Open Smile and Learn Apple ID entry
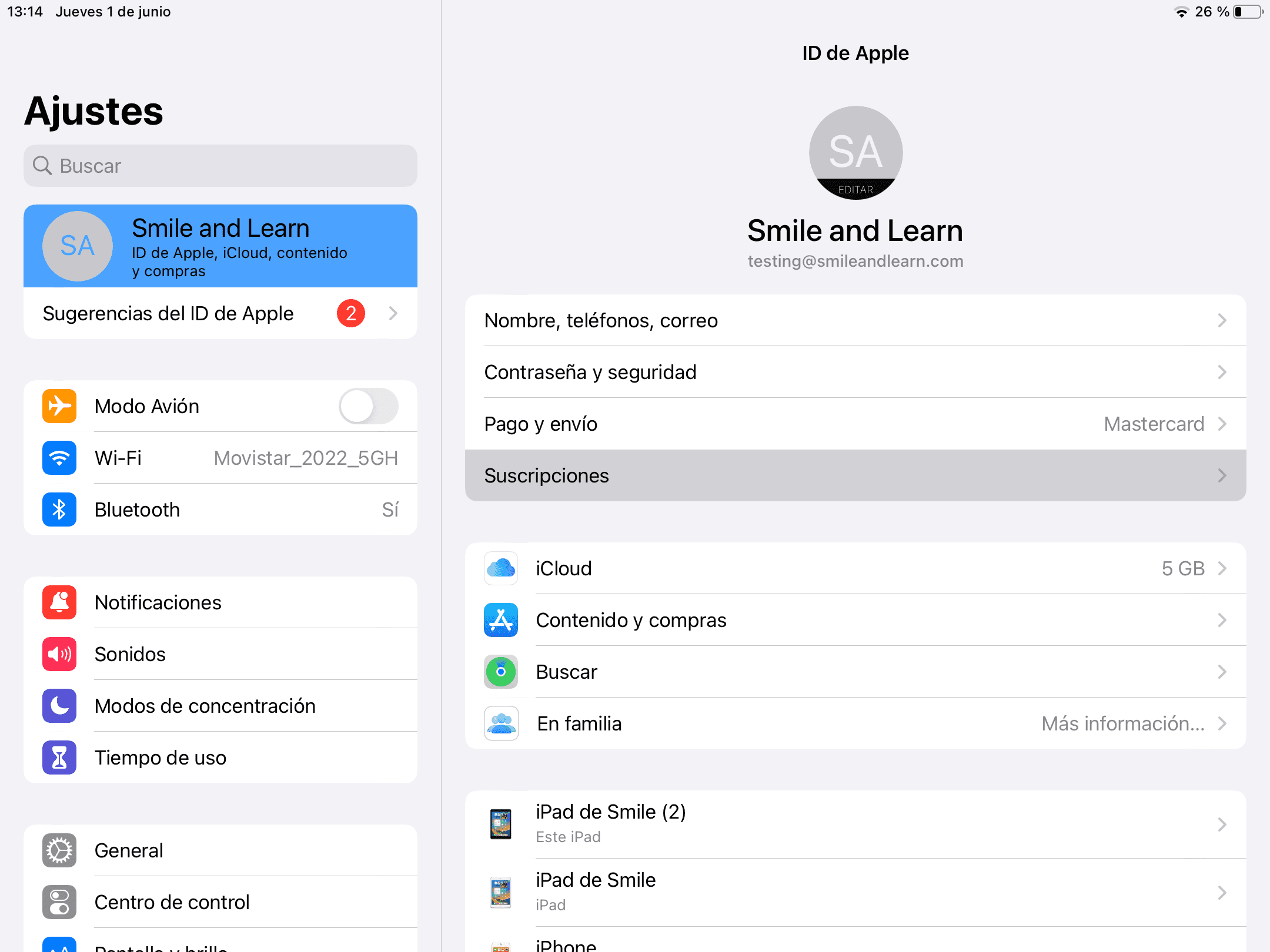1270x952 pixels. (220, 246)
